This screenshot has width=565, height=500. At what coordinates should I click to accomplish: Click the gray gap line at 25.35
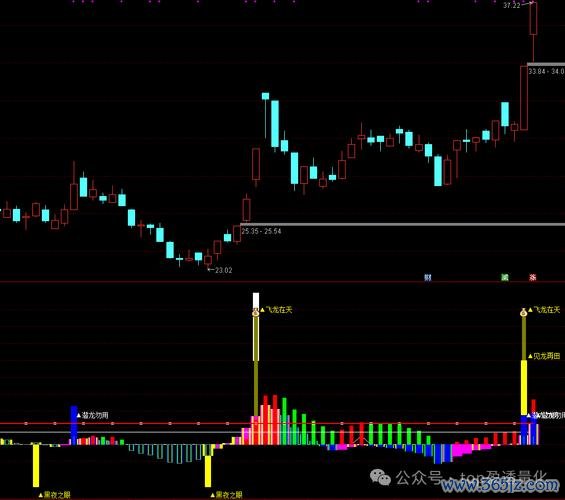click(x=402, y=224)
